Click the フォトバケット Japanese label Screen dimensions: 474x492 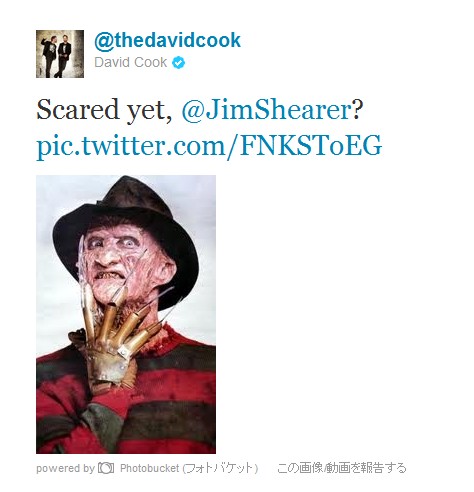click(x=220, y=468)
